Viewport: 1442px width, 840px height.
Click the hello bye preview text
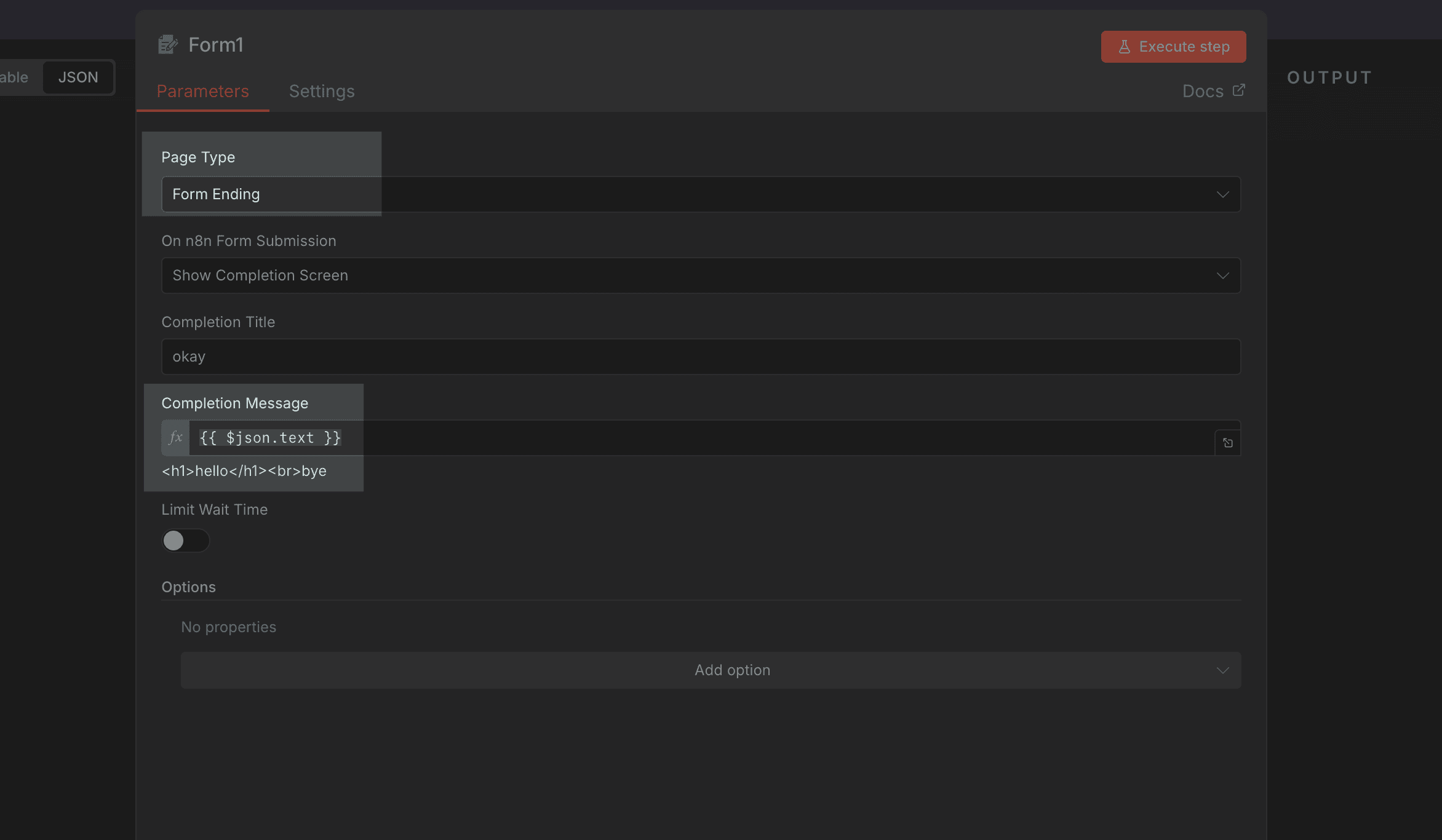(244, 471)
